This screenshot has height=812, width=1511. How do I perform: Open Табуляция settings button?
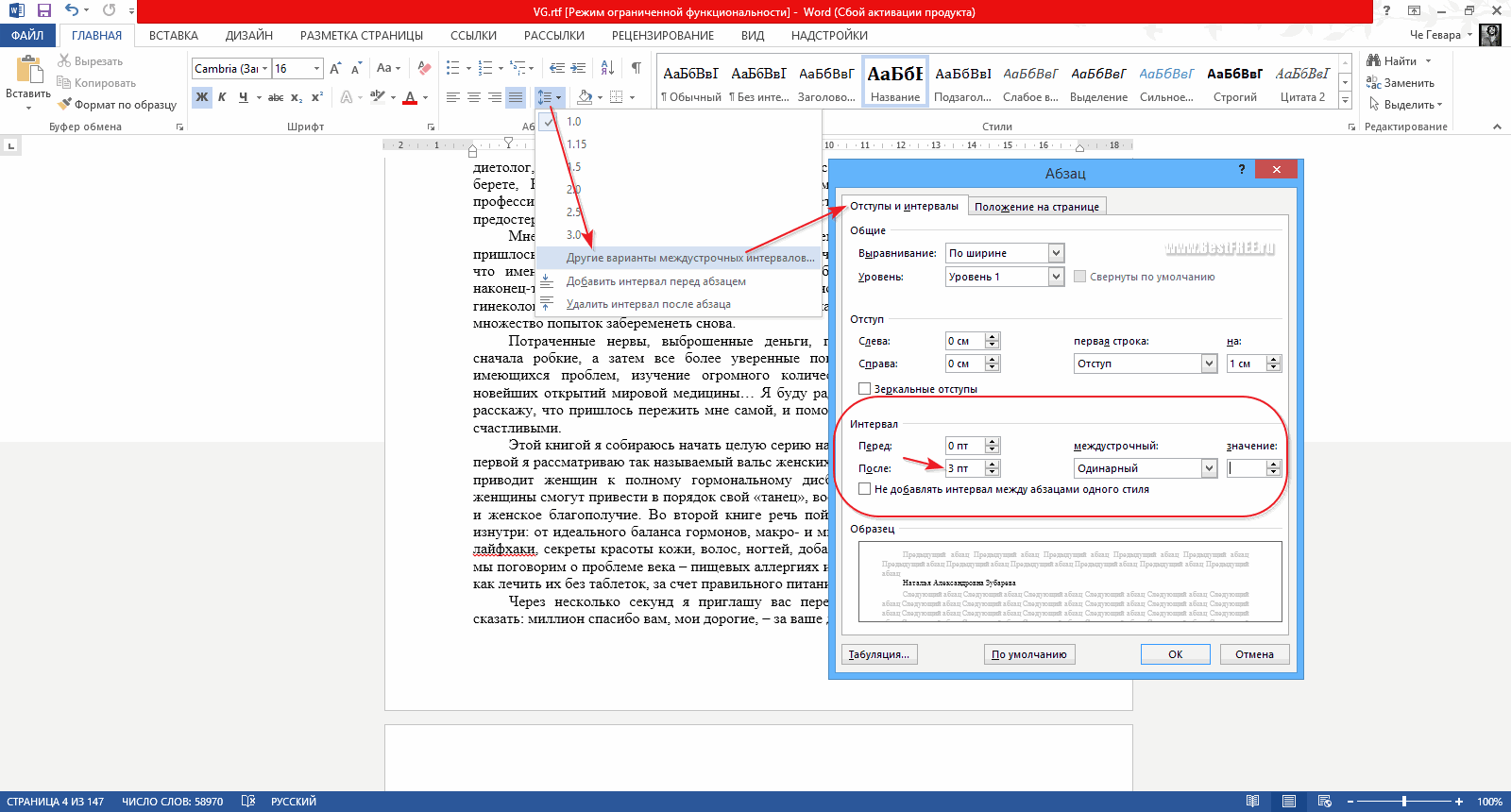tap(879, 654)
